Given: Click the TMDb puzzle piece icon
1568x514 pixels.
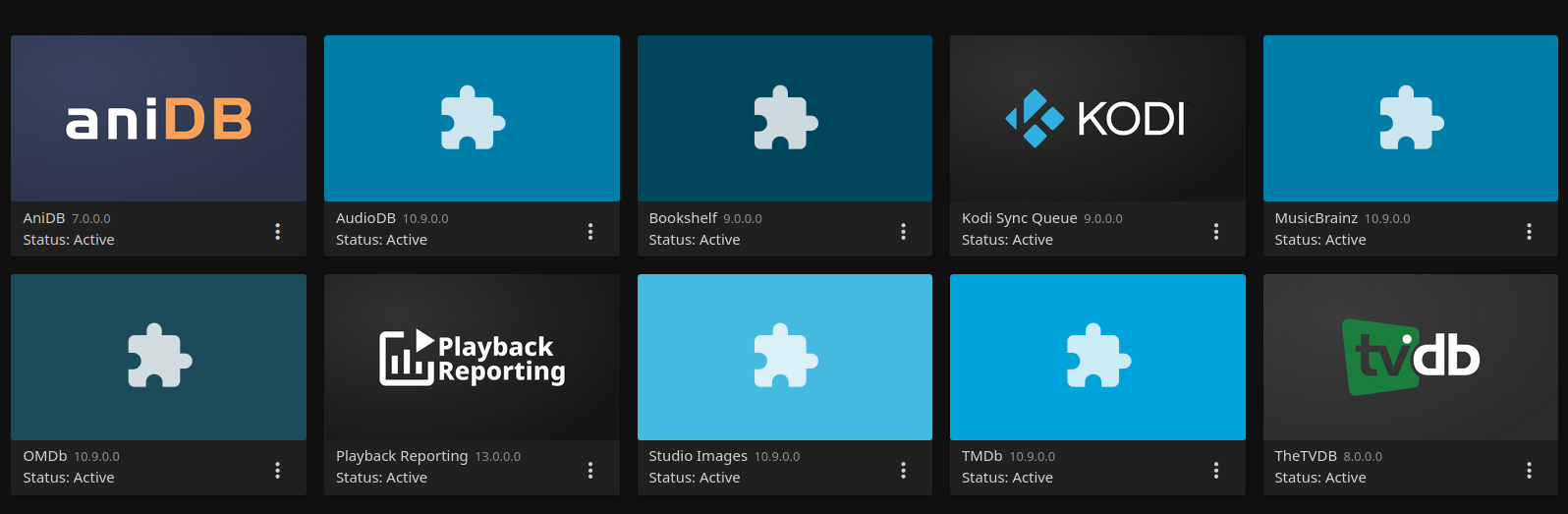Looking at the screenshot, I should pyautogui.click(x=1098, y=357).
